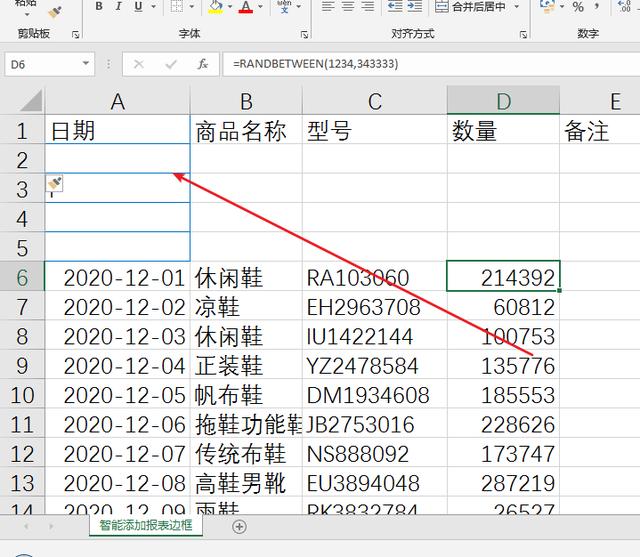
Task: Select row 6 header
Action: [x=22, y=277]
